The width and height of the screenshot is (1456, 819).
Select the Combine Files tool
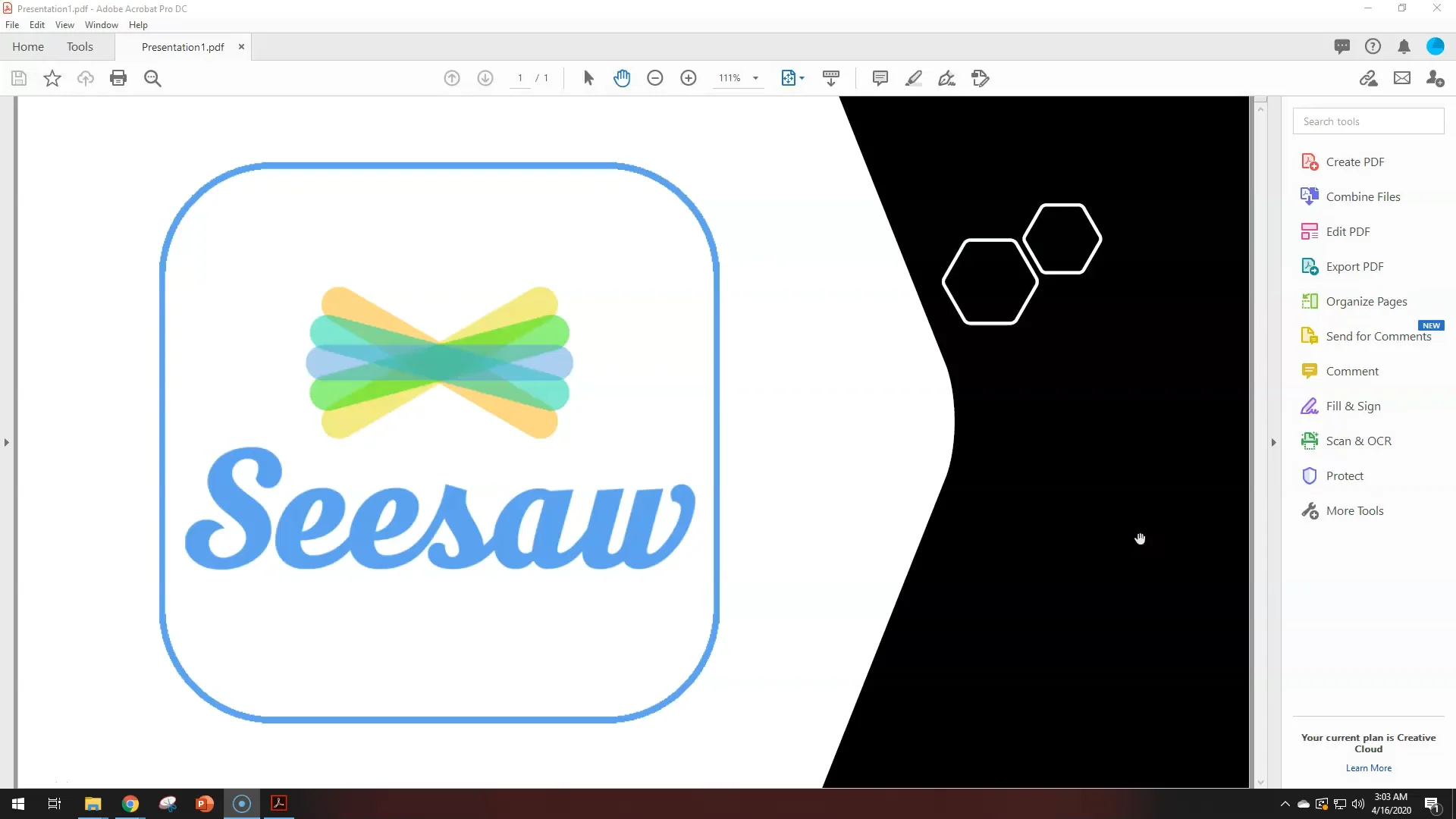1363,196
